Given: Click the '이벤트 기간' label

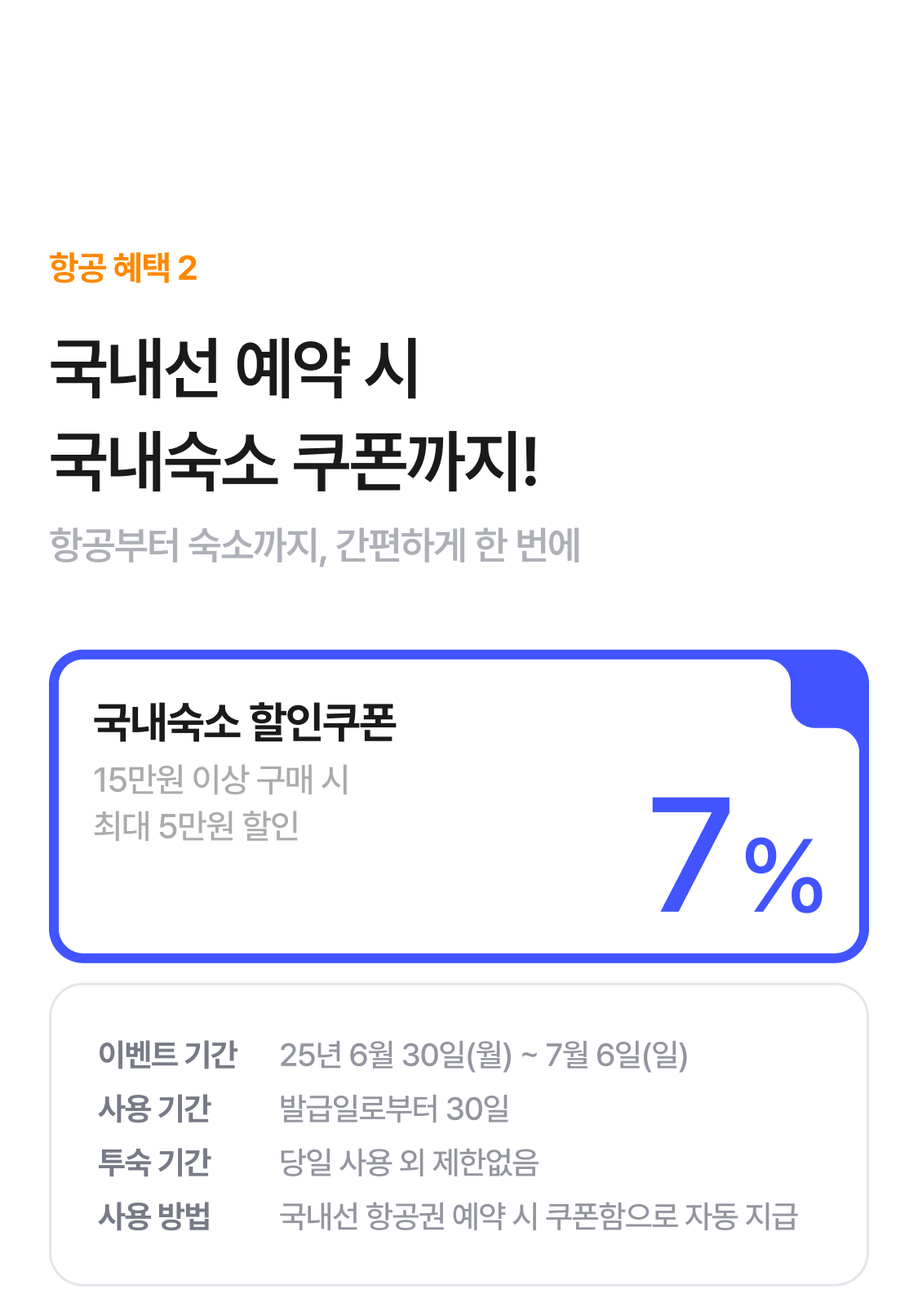Looking at the screenshot, I should (x=167, y=1055).
